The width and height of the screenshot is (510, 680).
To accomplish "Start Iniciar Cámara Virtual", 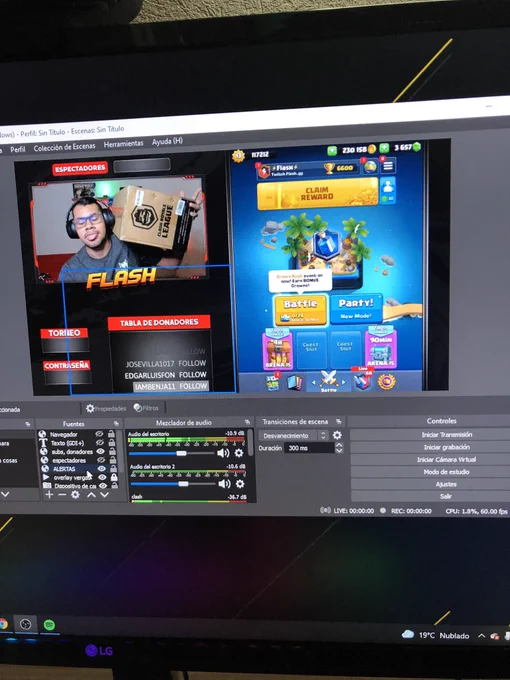I will click(446, 459).
